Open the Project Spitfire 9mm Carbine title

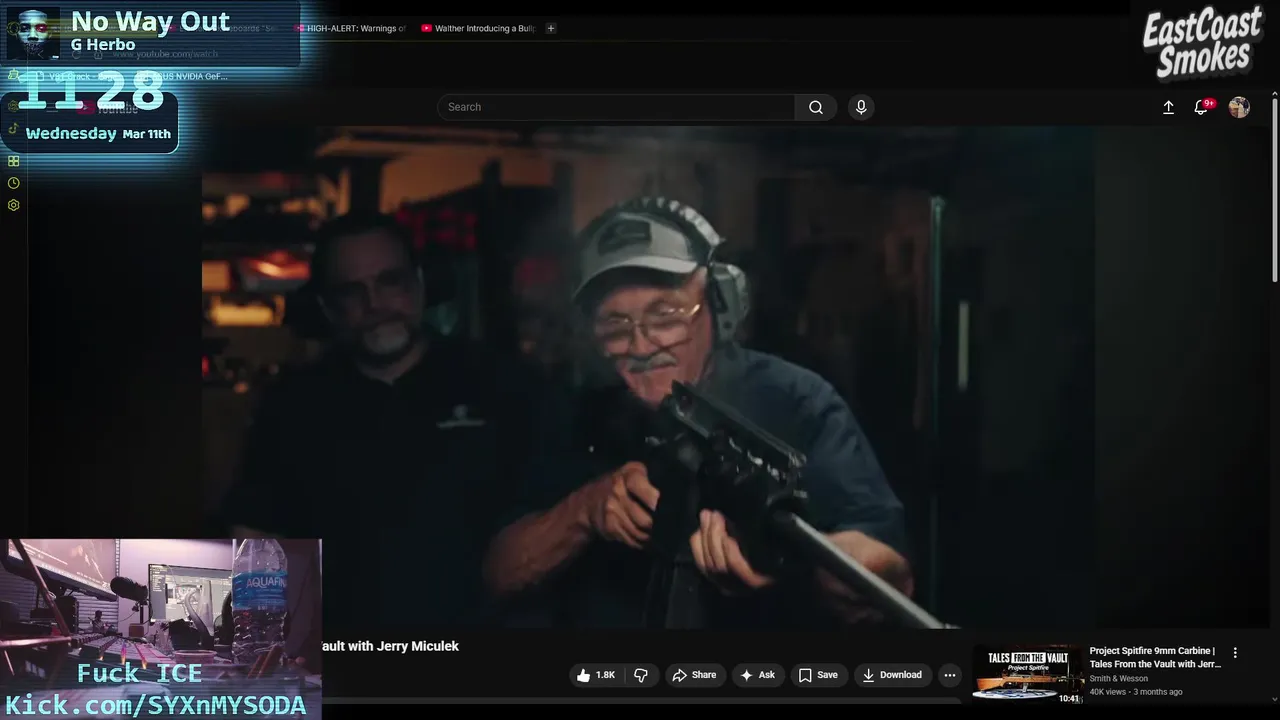(1155, 657)
